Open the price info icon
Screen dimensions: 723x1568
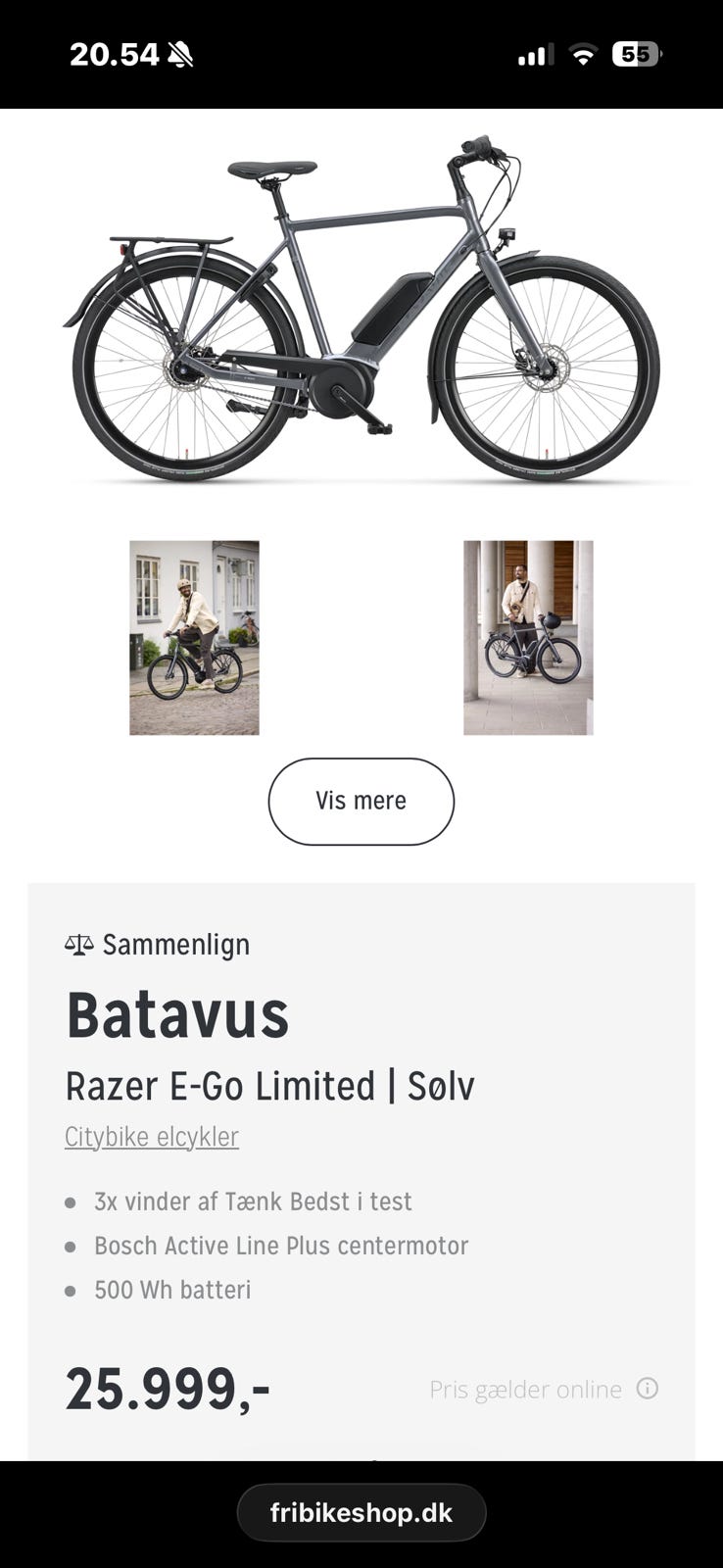(647, 1389)
